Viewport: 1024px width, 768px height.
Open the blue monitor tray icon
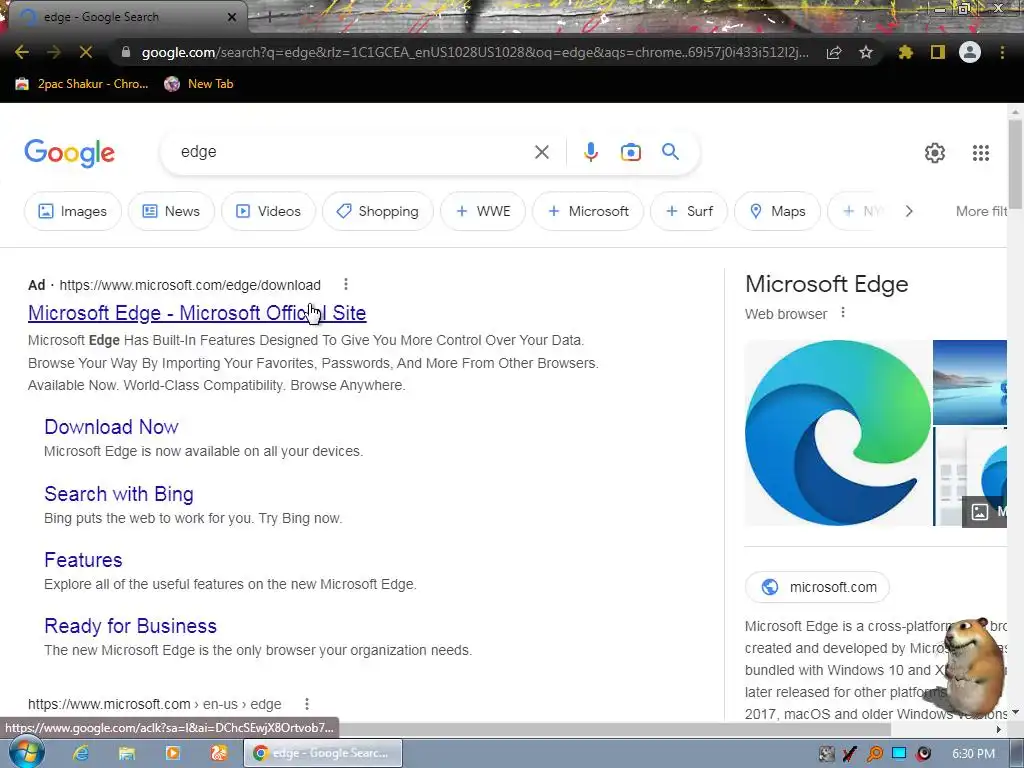coord(899,754)
